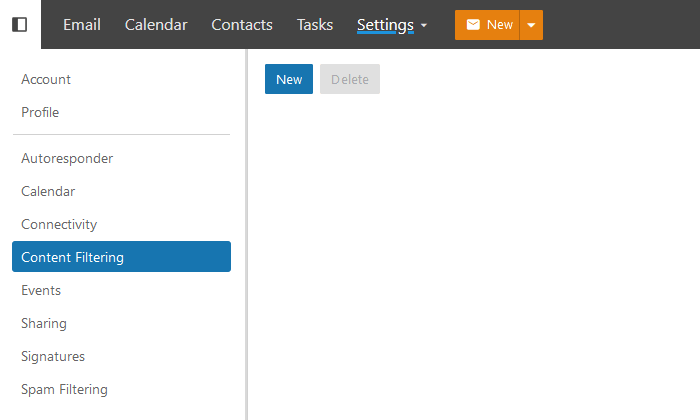Screen dimensions: 700x420
Task: Go to Sharing settings
Action: (x=44, y=324)
